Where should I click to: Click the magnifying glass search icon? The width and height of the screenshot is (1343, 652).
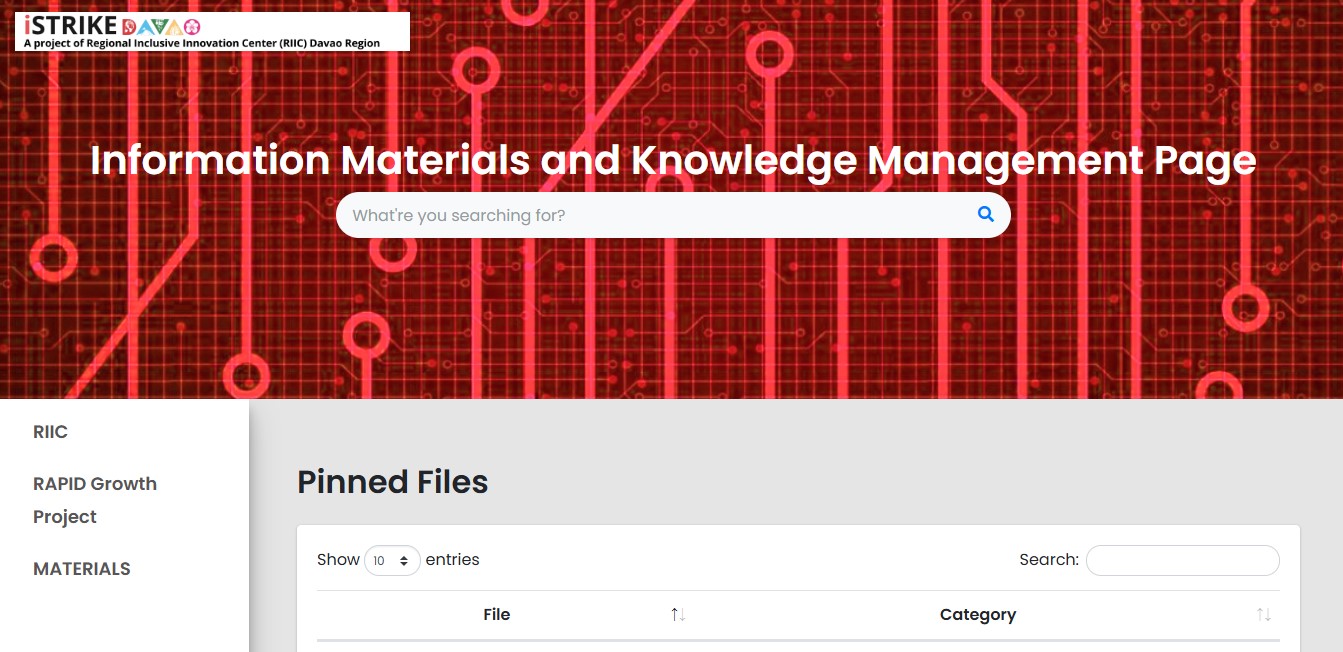coord(985,214)
